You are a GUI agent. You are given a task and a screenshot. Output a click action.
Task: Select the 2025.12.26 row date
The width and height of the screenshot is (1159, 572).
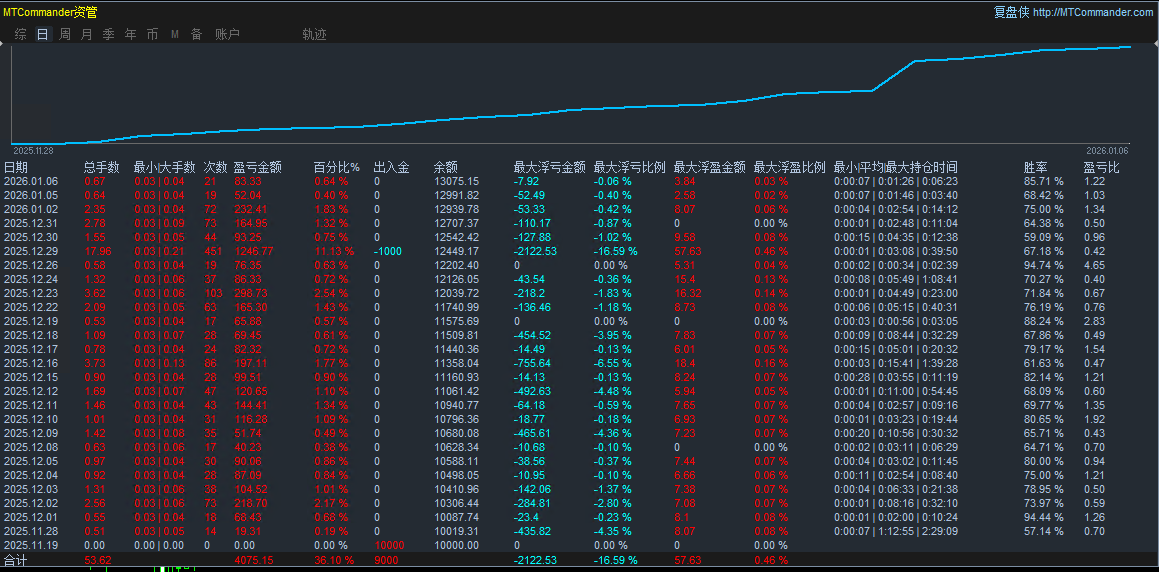click(29, 265)
